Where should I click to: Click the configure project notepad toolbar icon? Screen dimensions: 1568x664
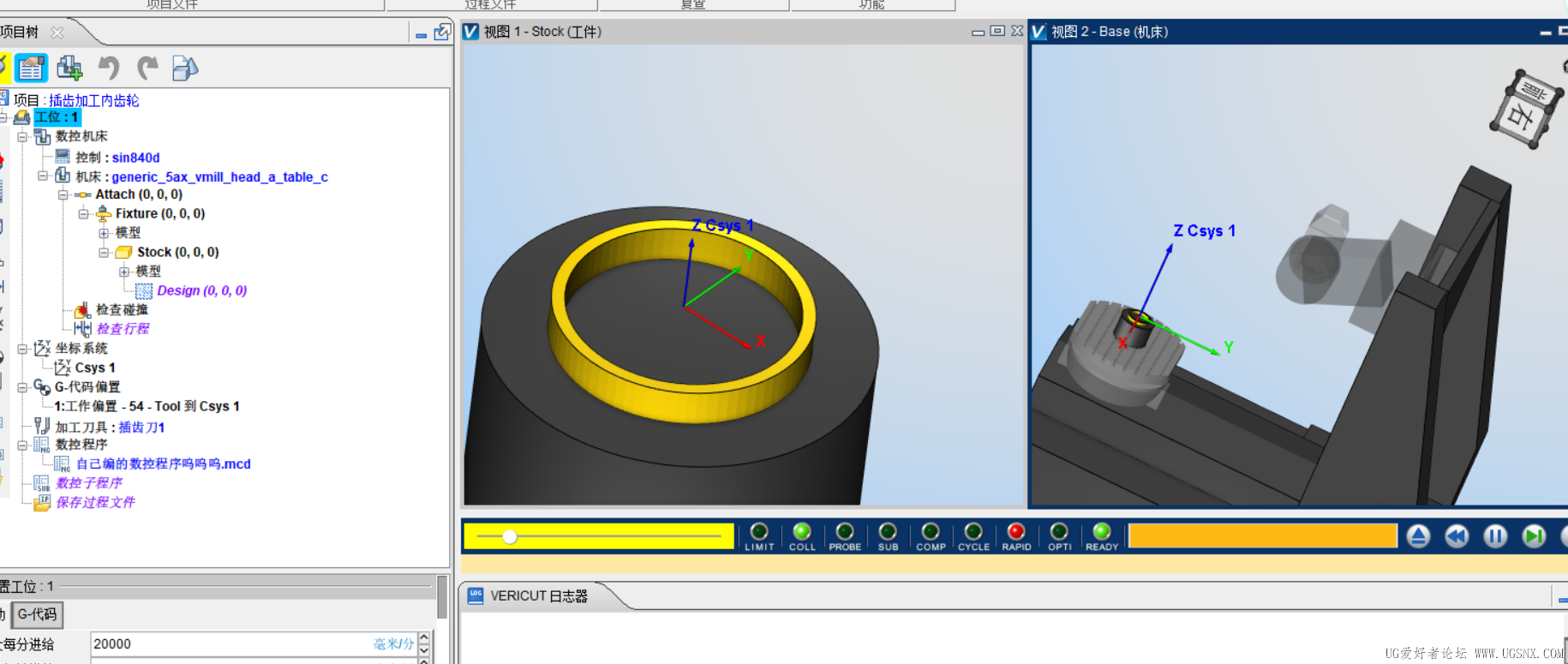(x=32, y=68)
